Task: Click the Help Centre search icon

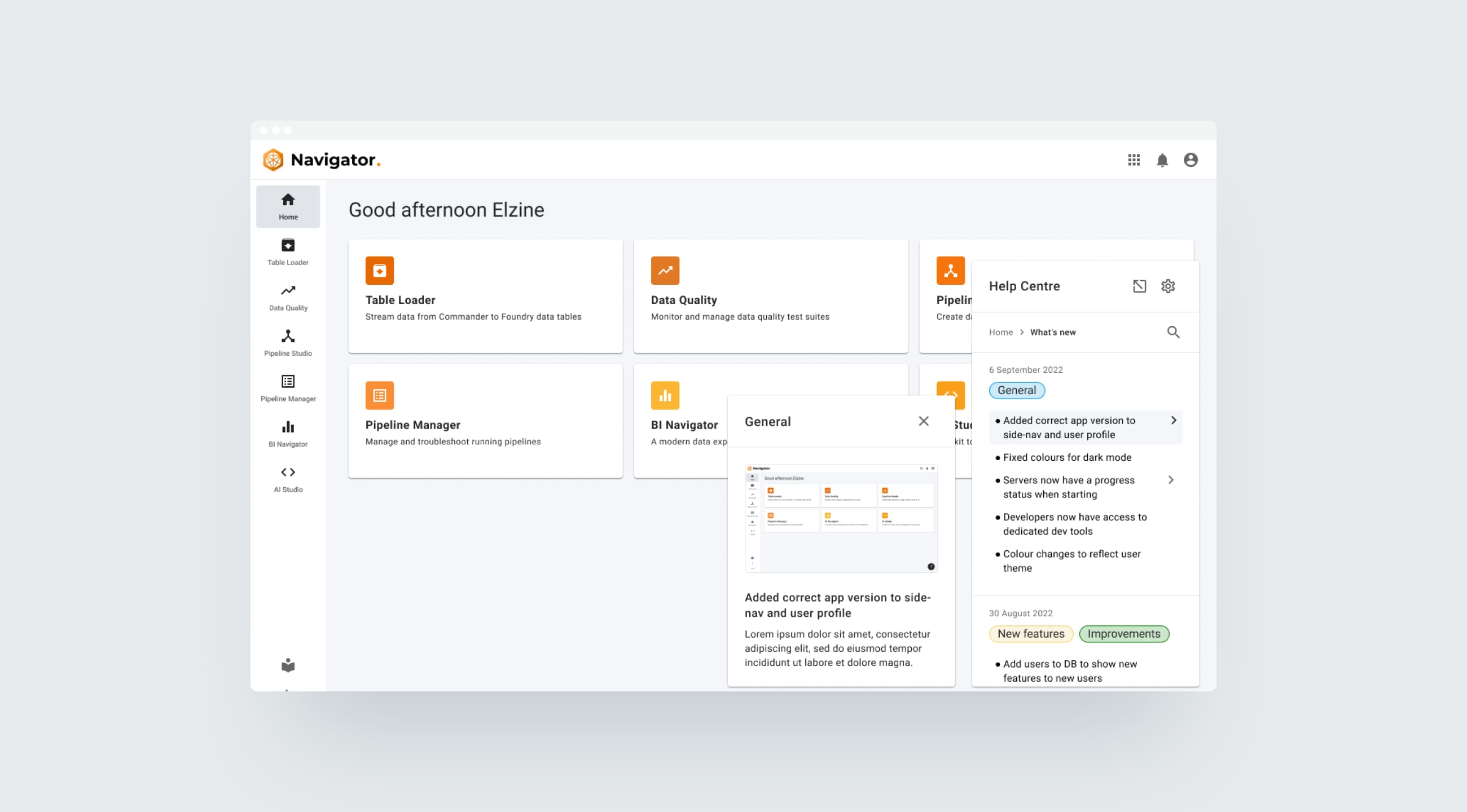Action: coord(1173,332)
